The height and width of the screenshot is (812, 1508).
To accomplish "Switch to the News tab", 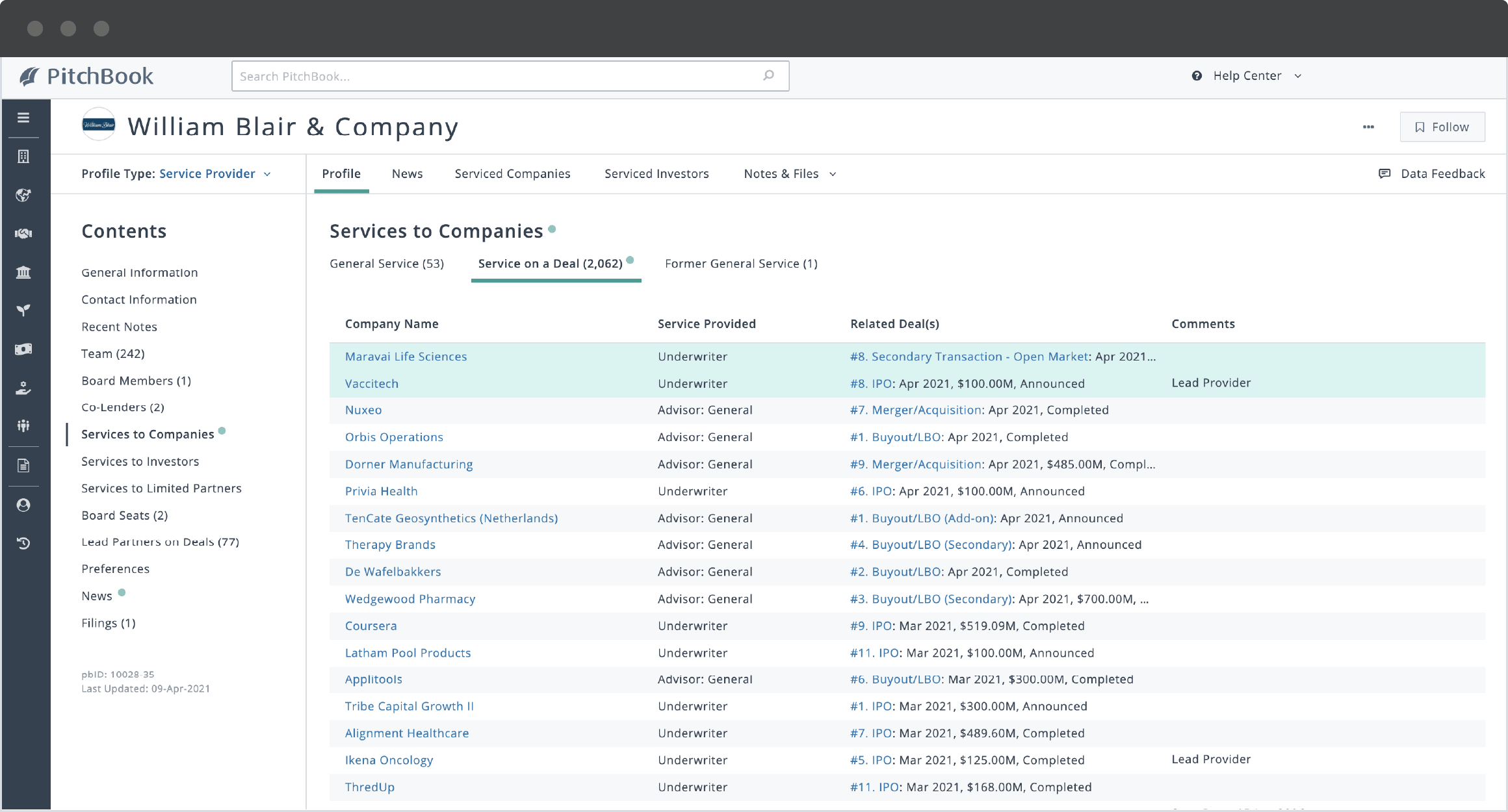I will 407,173.
